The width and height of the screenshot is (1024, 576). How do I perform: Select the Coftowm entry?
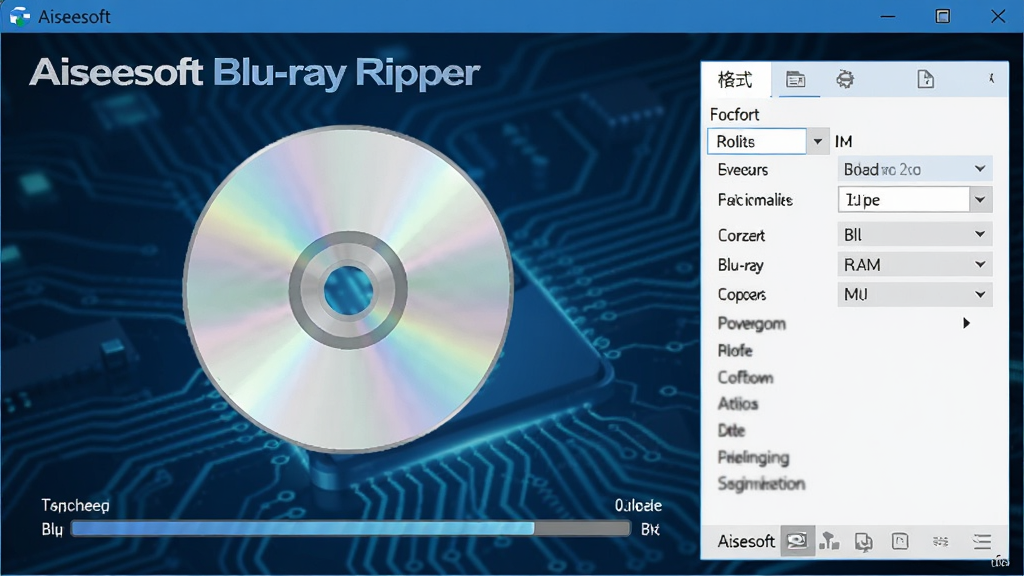click(x=745, y=377)
